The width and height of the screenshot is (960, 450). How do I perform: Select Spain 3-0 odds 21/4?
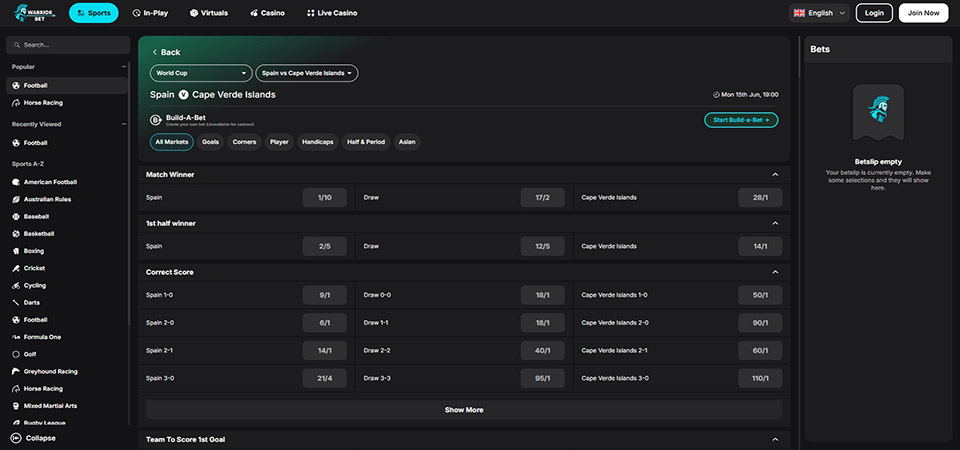(x=324, y=378)
